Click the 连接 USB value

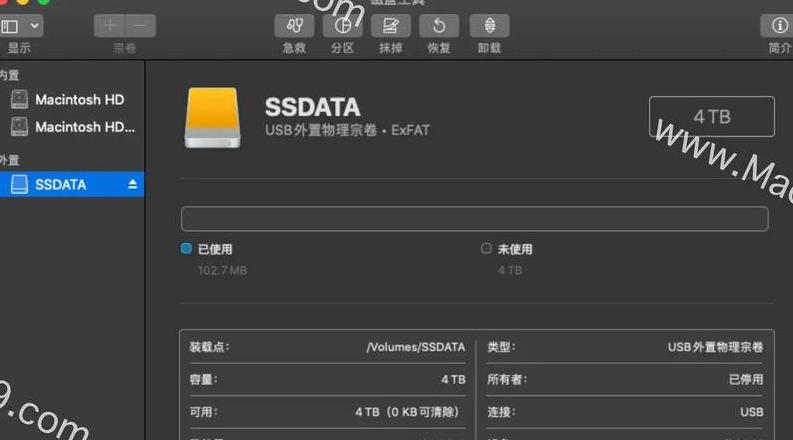[752, 412]
